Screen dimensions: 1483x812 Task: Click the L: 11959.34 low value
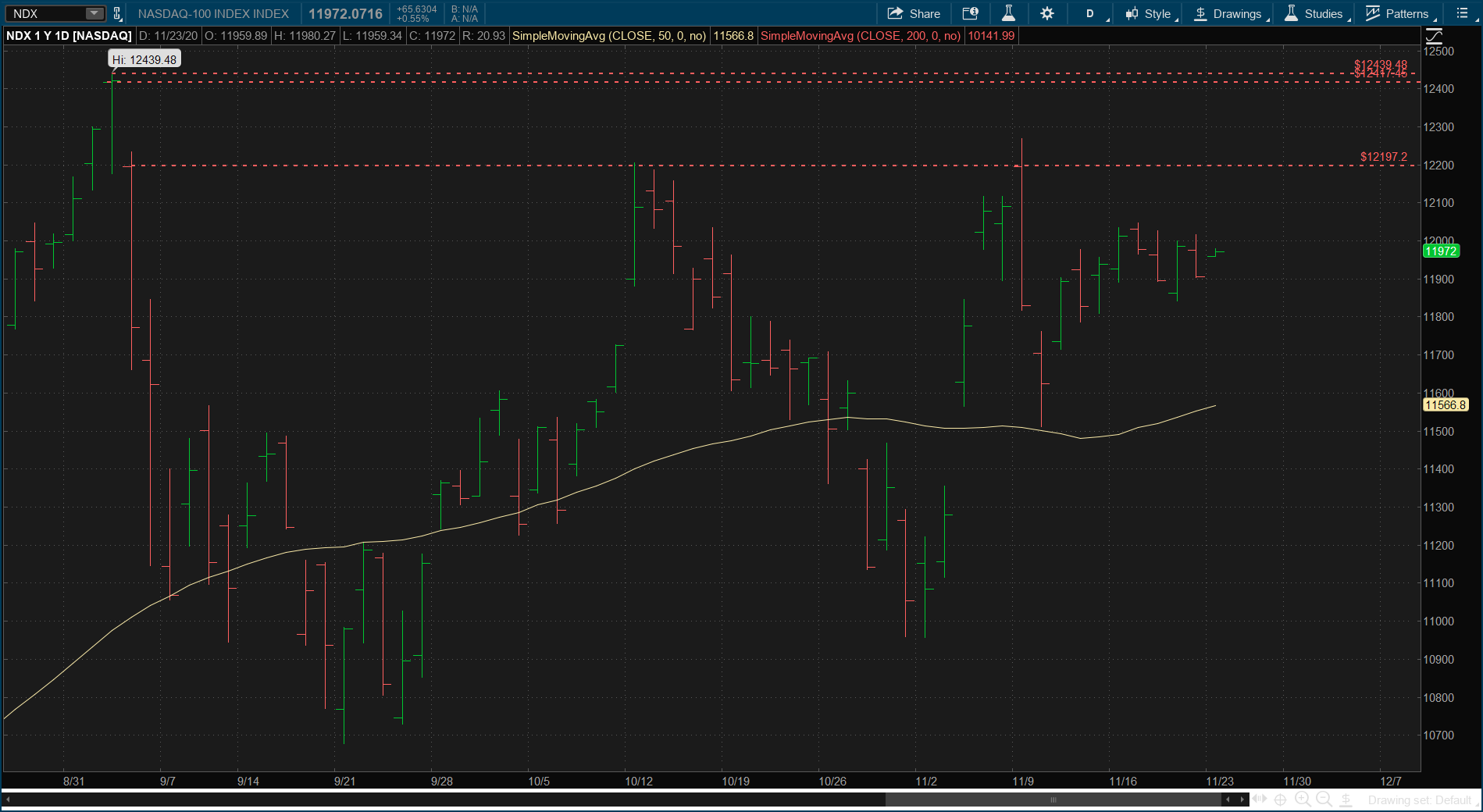click(x=373, y=36)
